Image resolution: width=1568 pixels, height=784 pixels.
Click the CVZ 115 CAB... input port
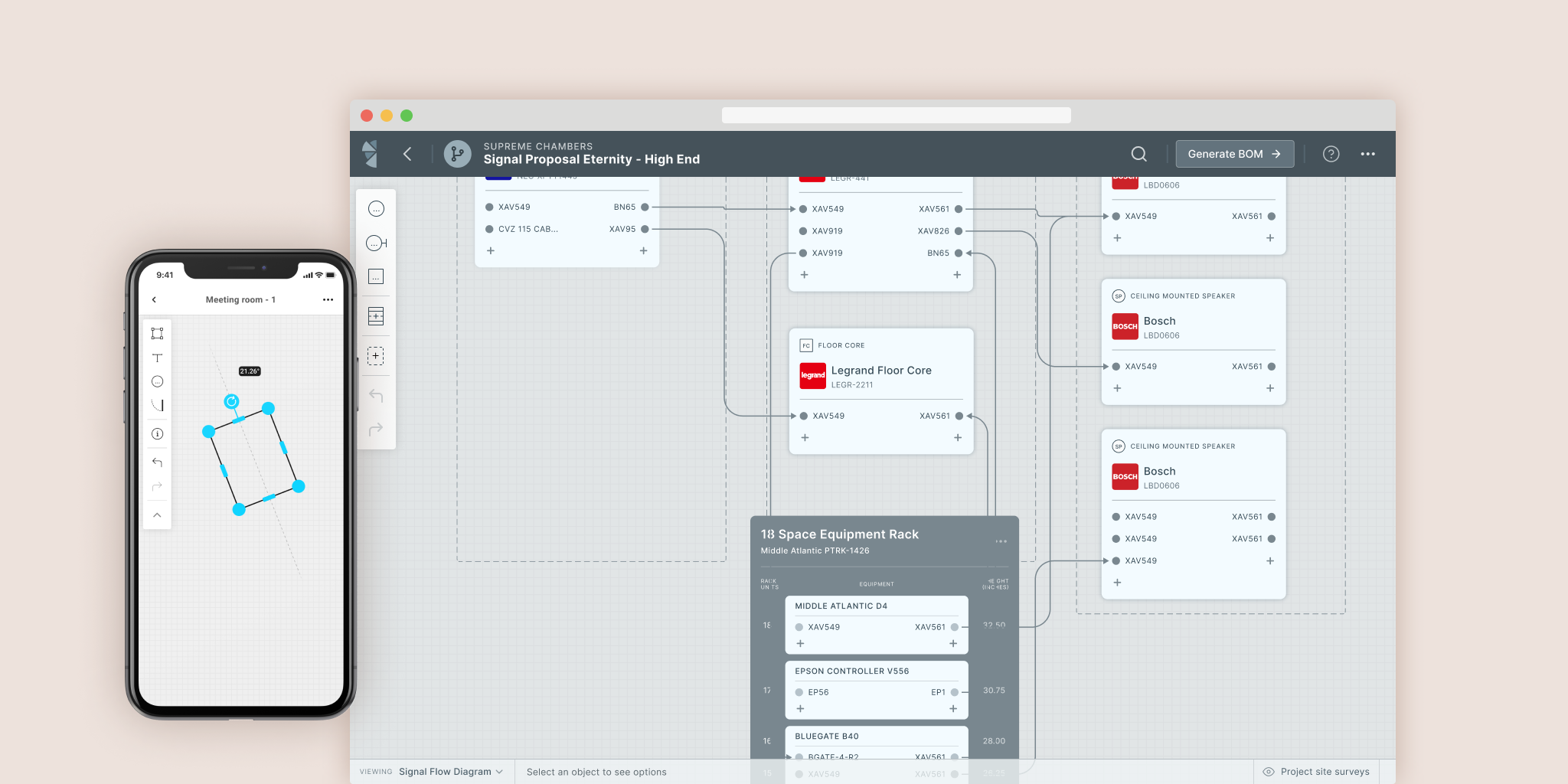pos(489,229)
